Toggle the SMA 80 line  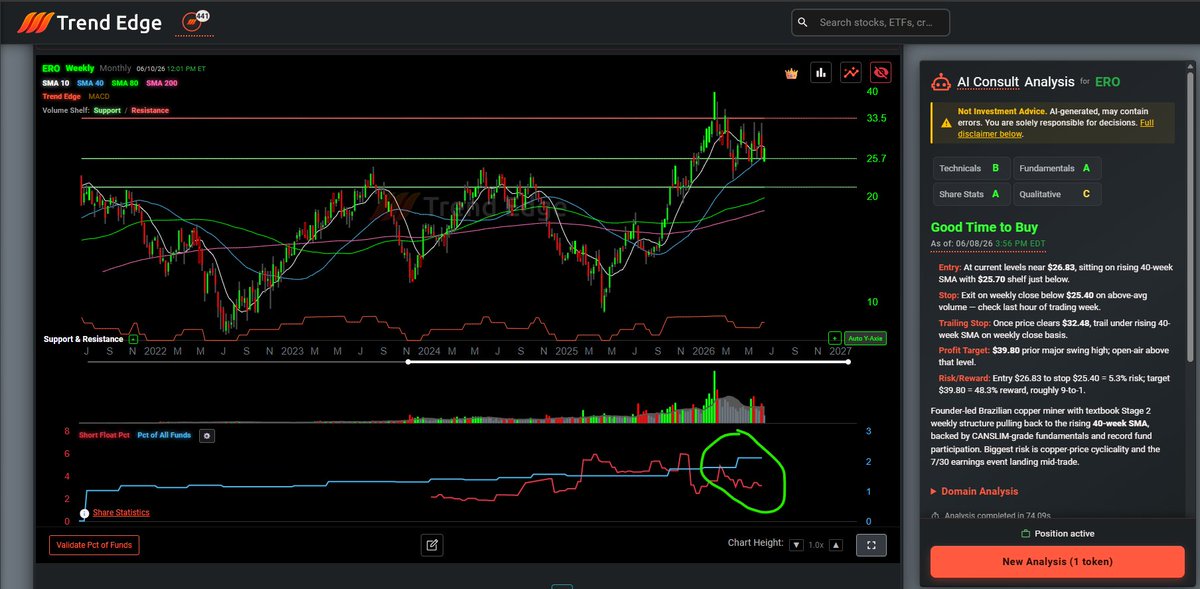pyautogui.click(x=124, y=82)
